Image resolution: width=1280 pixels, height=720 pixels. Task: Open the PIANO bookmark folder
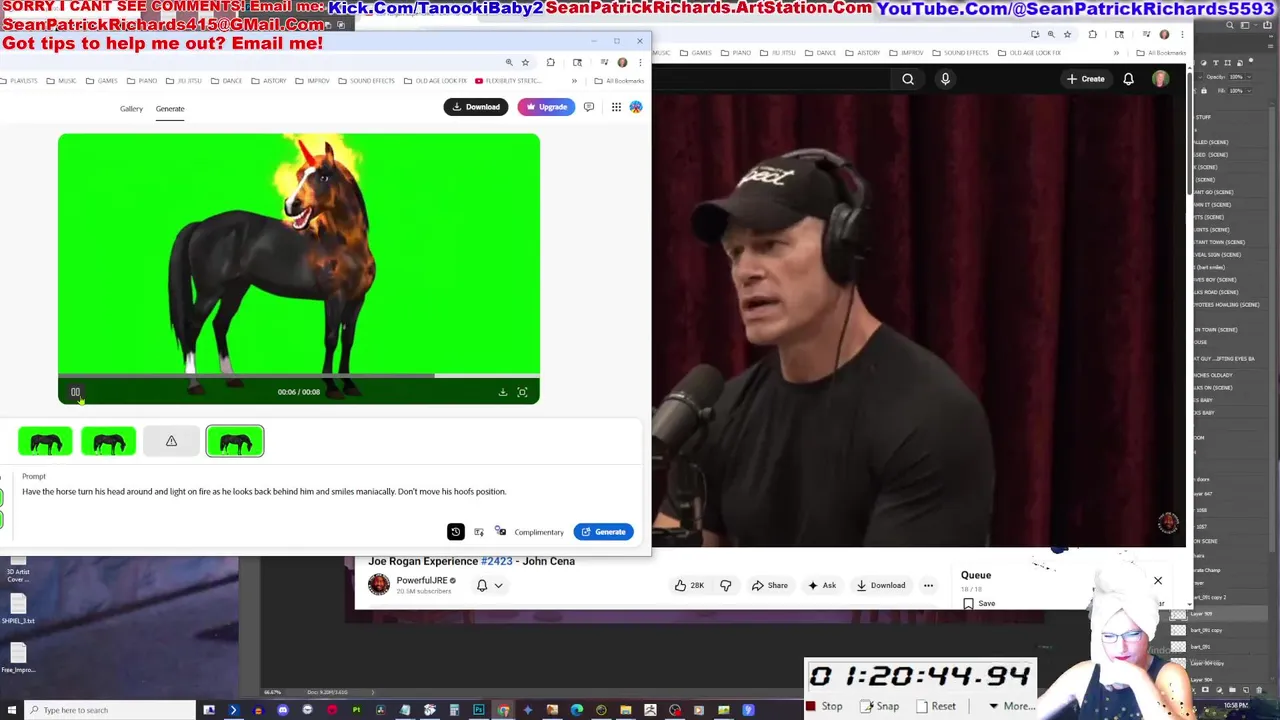142,81
